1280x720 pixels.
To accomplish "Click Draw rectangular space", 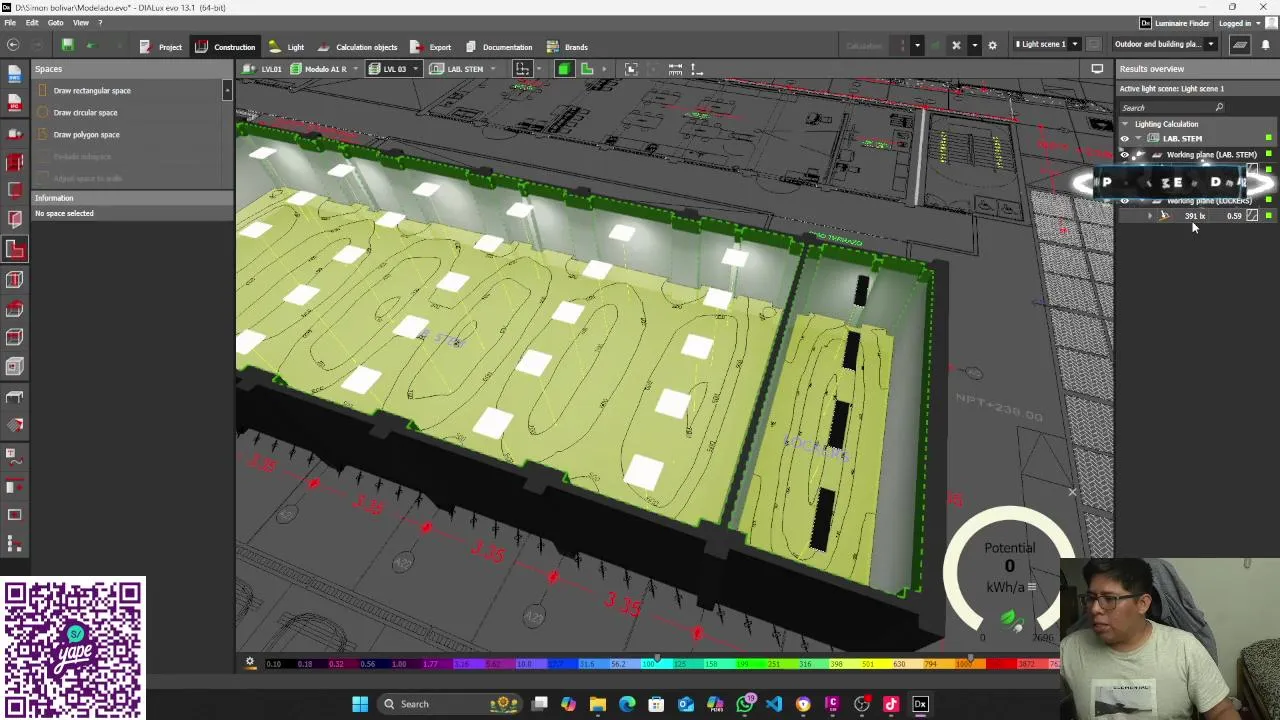I will [92, 90].
